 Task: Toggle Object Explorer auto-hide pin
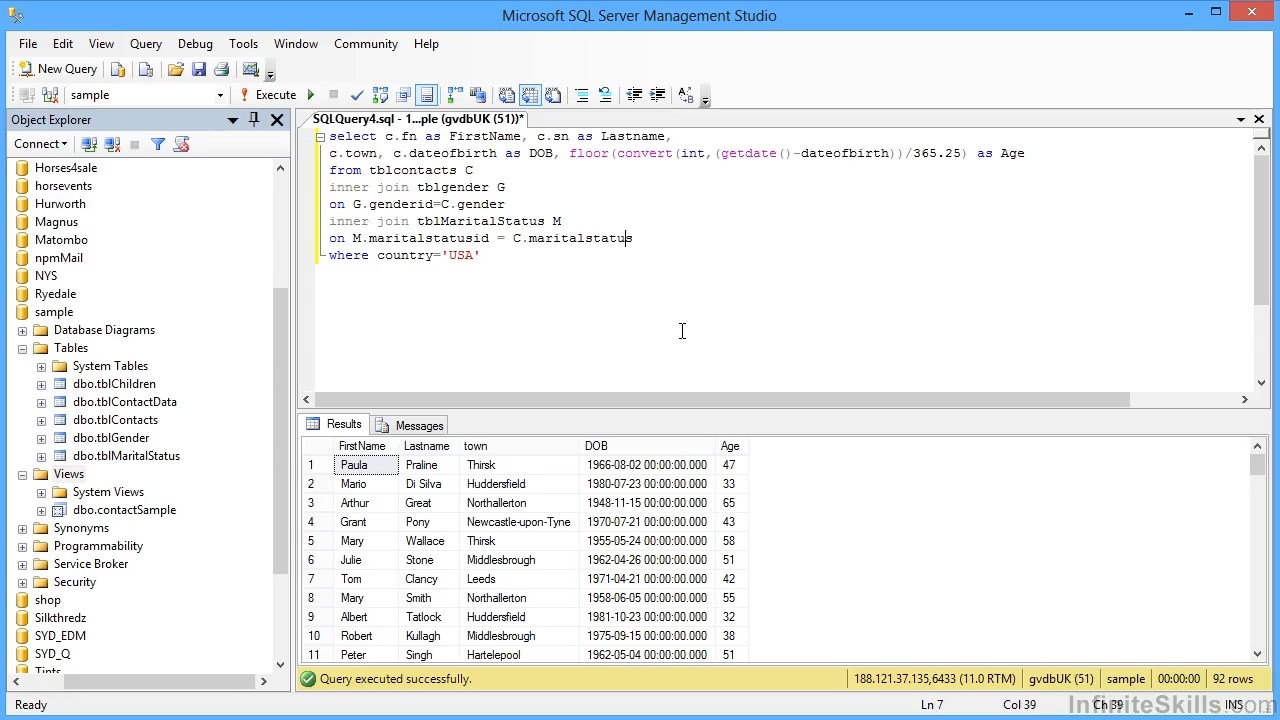[254, 119]
